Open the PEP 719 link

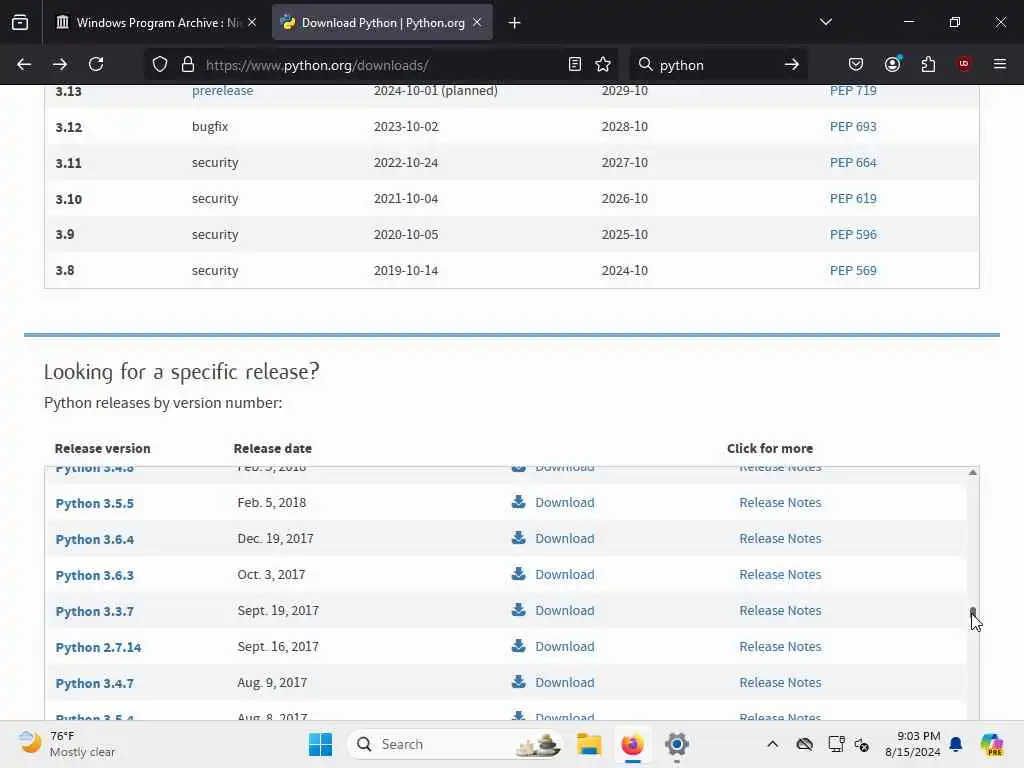[853, 91]
